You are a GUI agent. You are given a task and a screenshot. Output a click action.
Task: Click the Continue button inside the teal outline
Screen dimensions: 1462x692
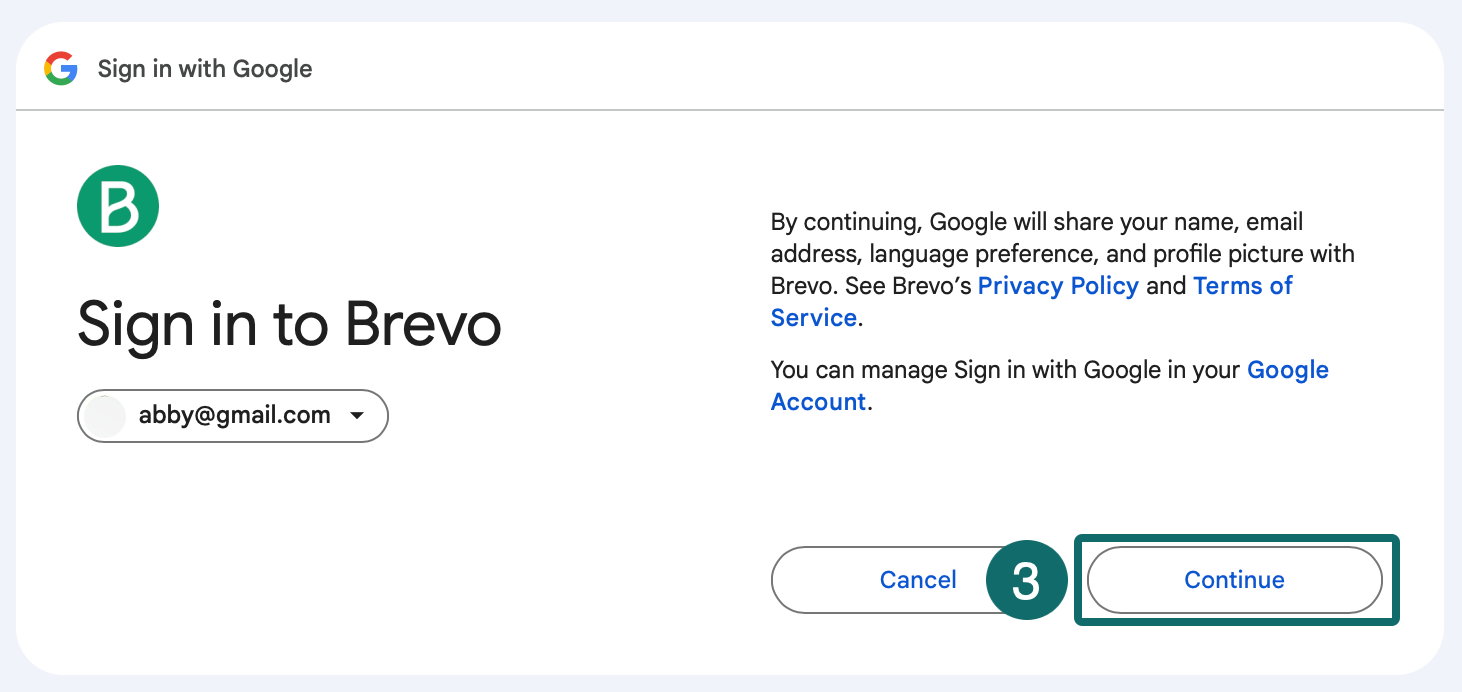(x=1234, y=580)
